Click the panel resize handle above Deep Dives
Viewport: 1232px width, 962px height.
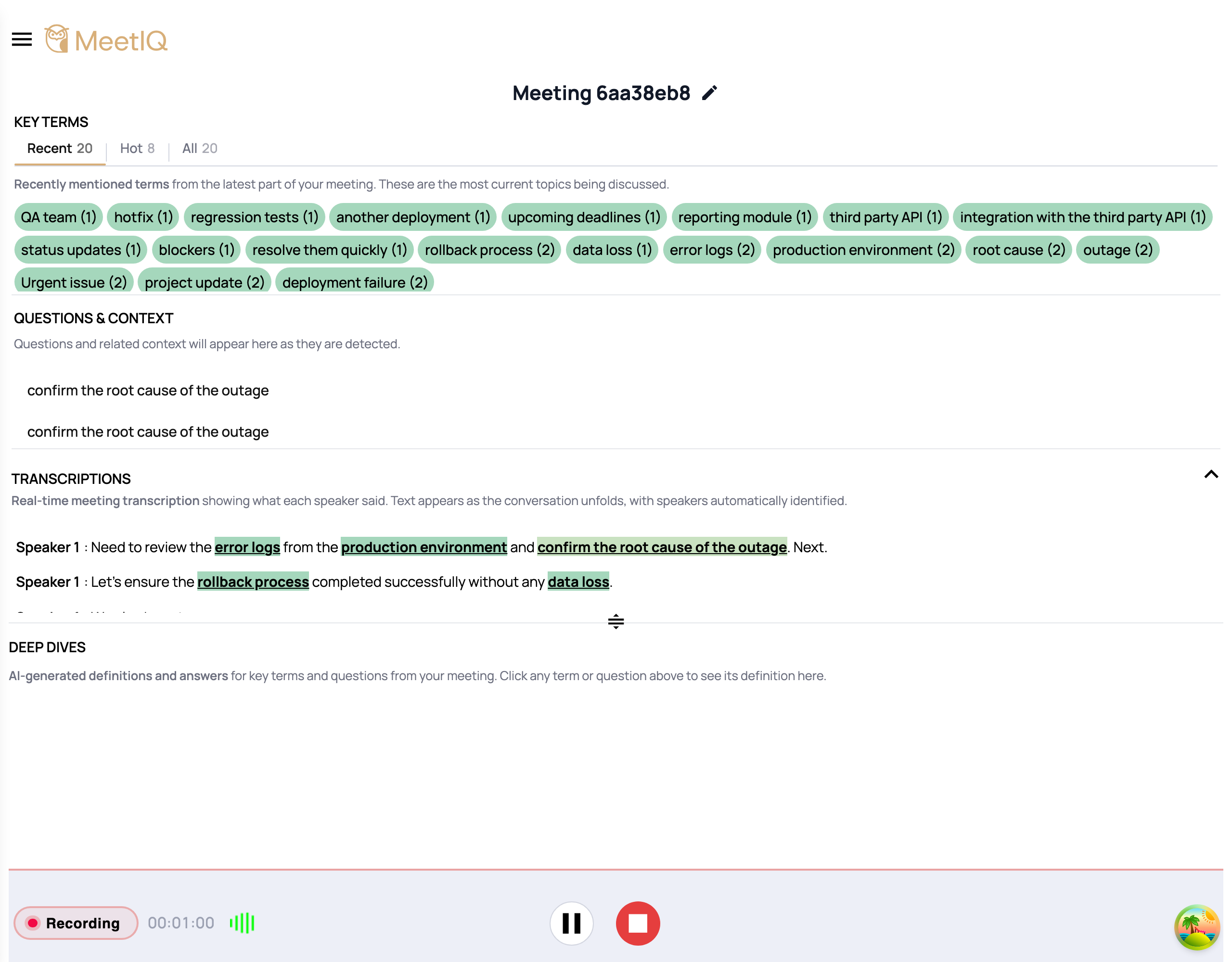pyautogui.click(x=616, y=621)
